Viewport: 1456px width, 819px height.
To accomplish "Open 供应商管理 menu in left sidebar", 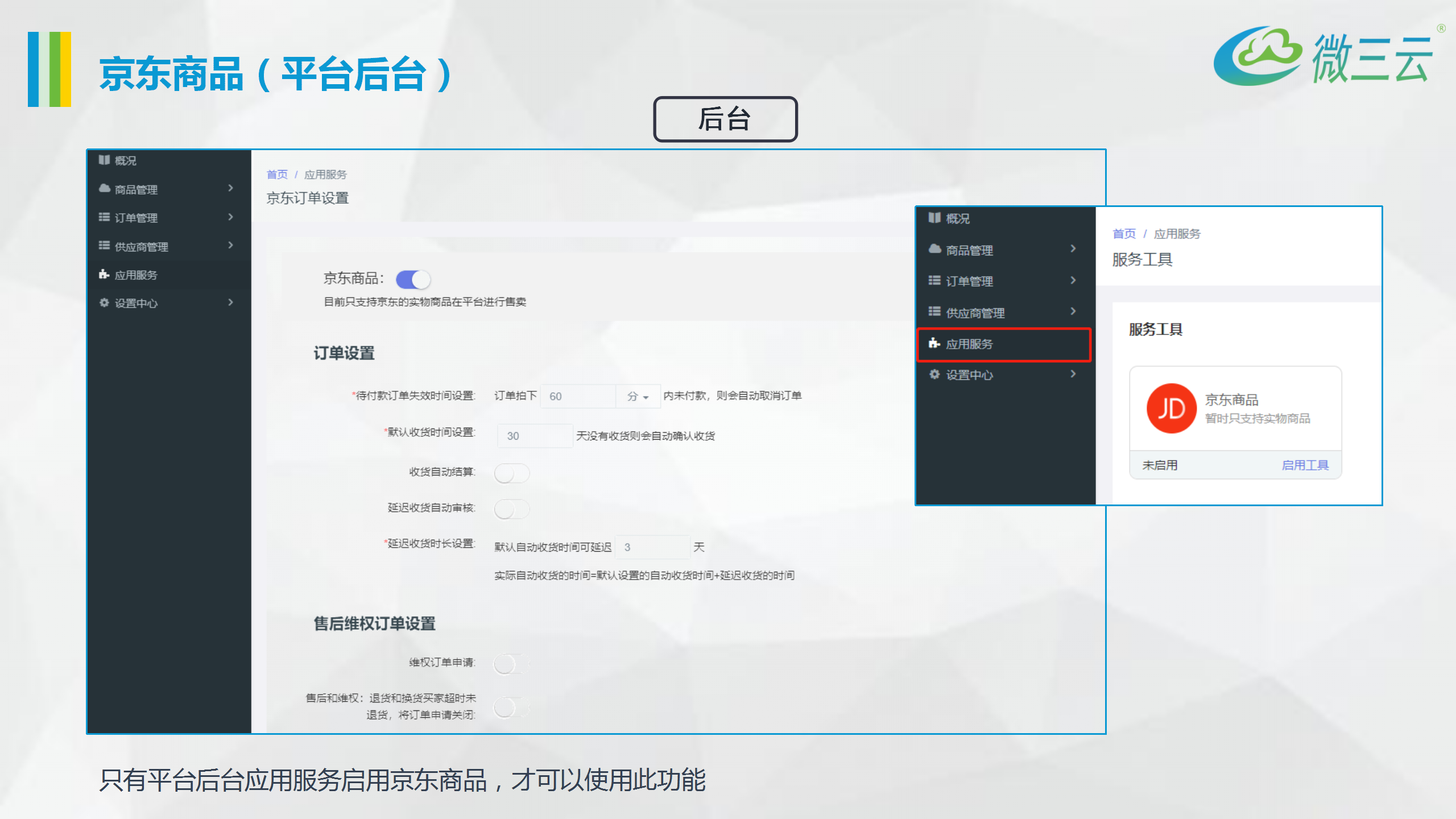I will pyautogui.click(x=169, y=246).
